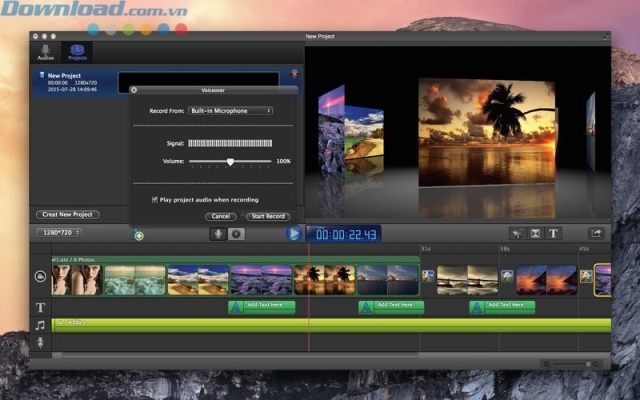Click the video track icon on timeline
The image size is (640, 400).
coord(41,277)
